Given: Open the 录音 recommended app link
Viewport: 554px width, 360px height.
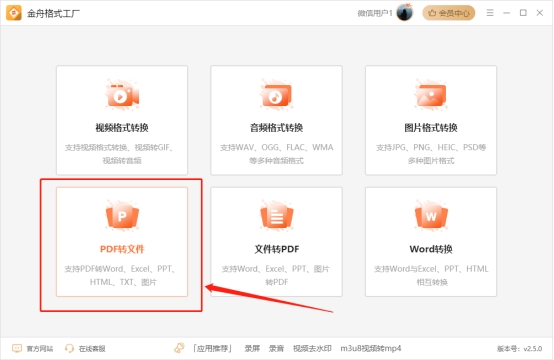Looking at the screenshot, I should tap(276, 349).
